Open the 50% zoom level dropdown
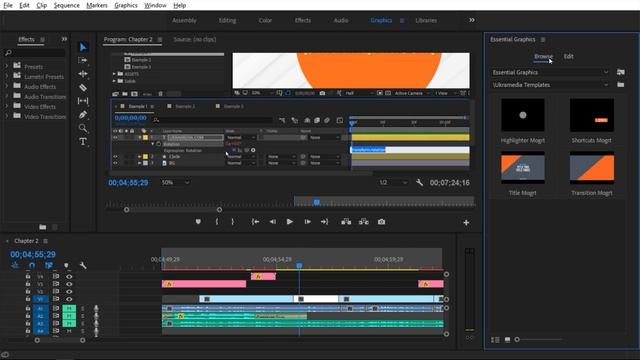This screenshot has width=640, height=360. (x=175, y=182)
